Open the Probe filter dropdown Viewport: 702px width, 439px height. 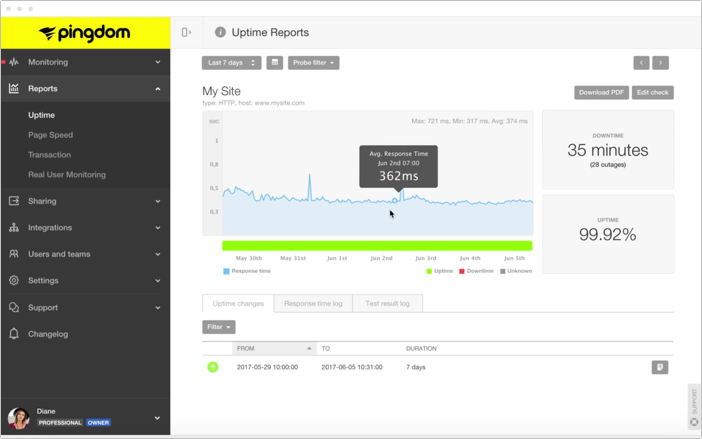coord(314,63)
